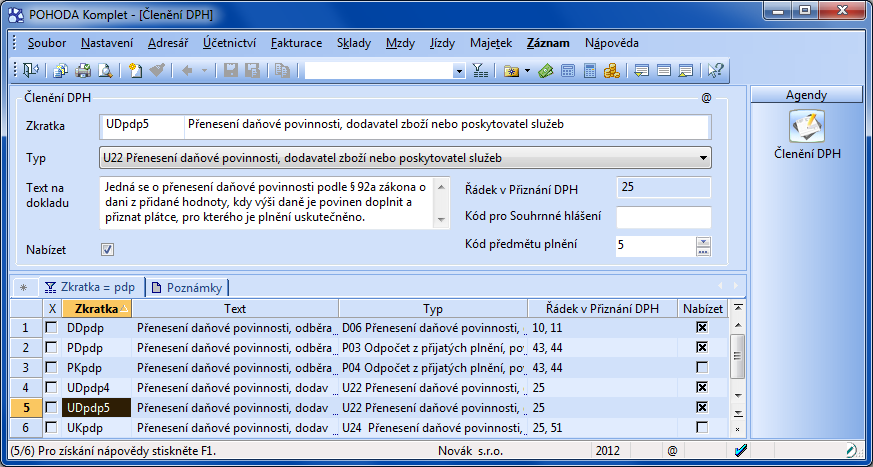873x467 pixels.
Task: Create a new record with new-document icon
Action: [x=135, y=71]
